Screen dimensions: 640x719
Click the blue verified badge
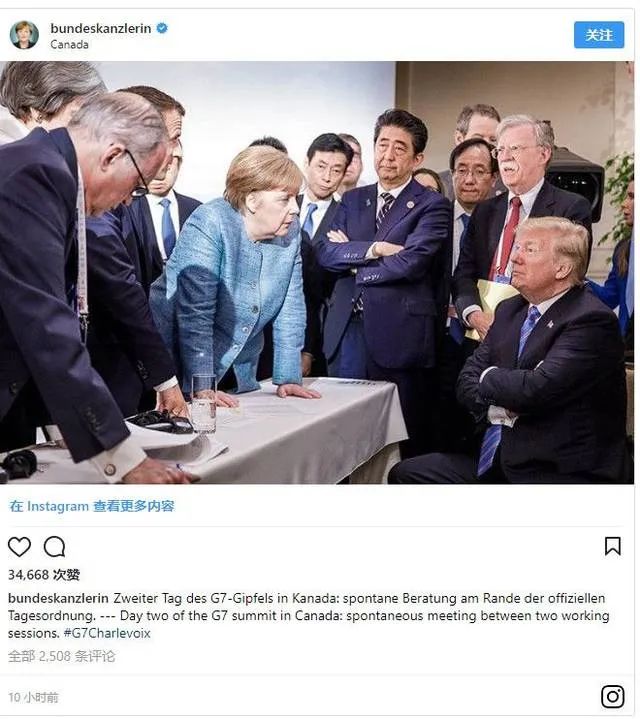pyautogui.click(x=162, y=28)
